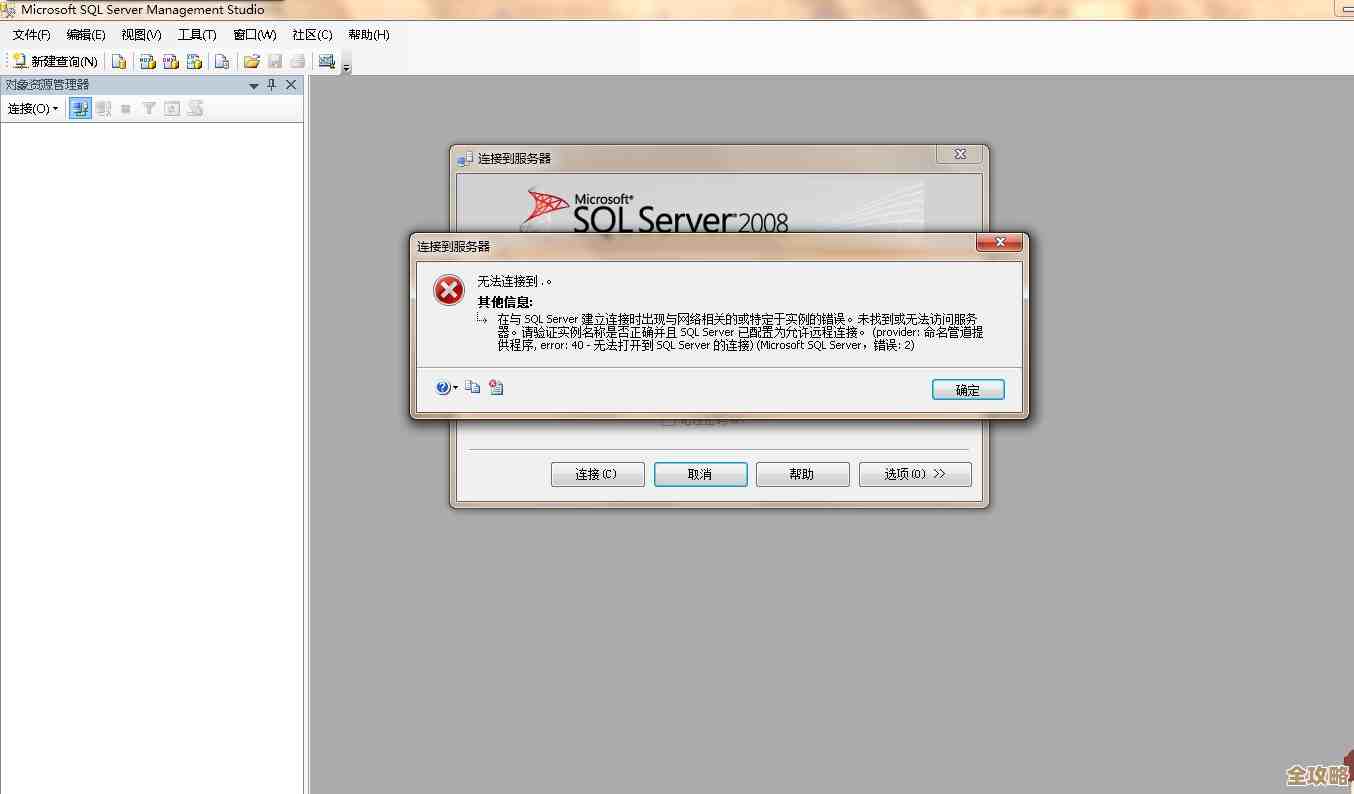Click the red error icon in the dialog
This screenshot has height=794, width=1354.
coord(448,289)
